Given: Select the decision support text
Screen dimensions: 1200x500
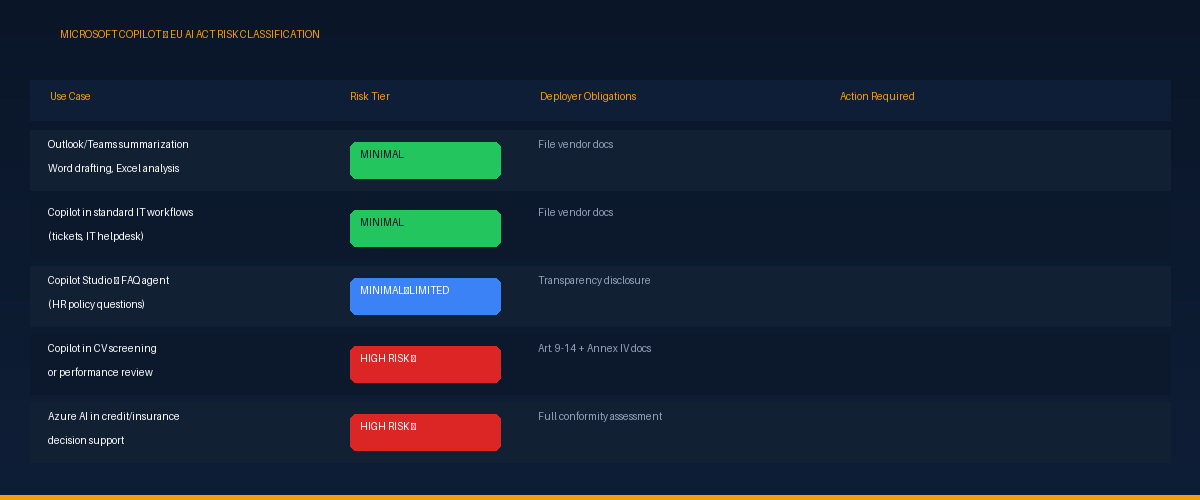Looking at the screenshot, I should [x=86, y=440].
